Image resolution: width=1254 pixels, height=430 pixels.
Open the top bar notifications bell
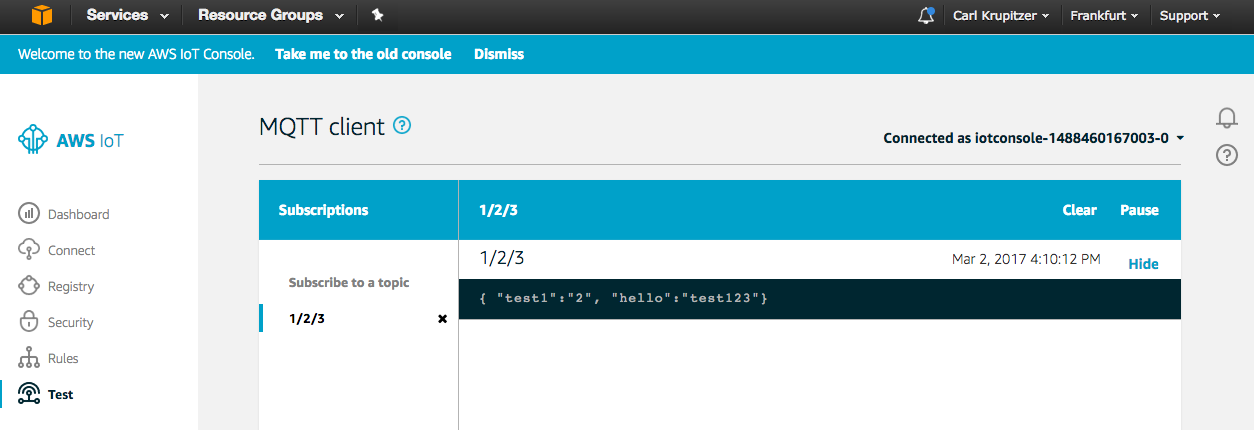click(x=926, y=16)
